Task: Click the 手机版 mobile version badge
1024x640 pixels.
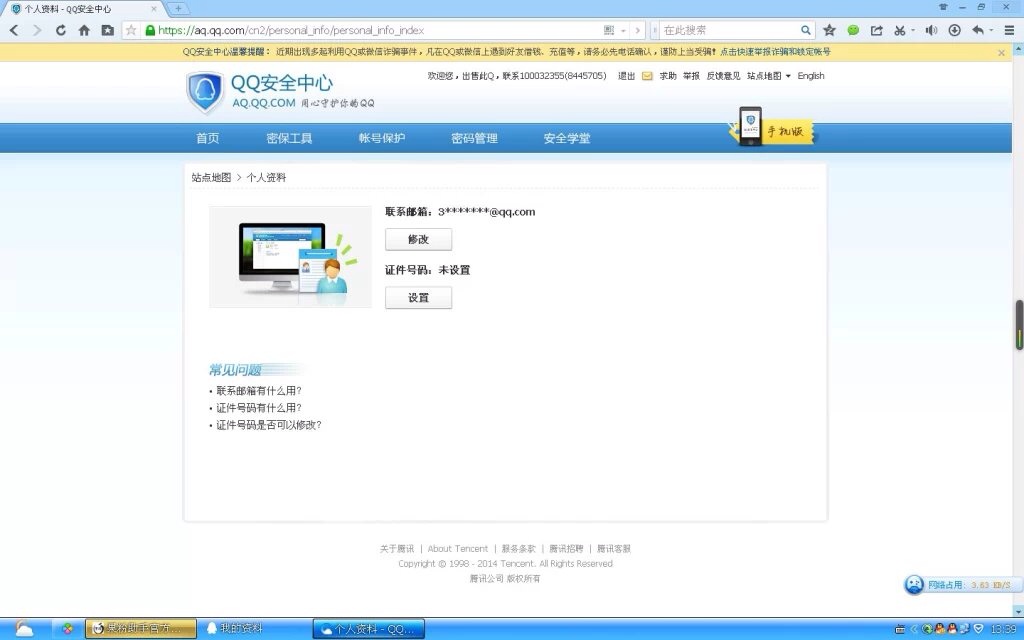Action: point(772,127)
